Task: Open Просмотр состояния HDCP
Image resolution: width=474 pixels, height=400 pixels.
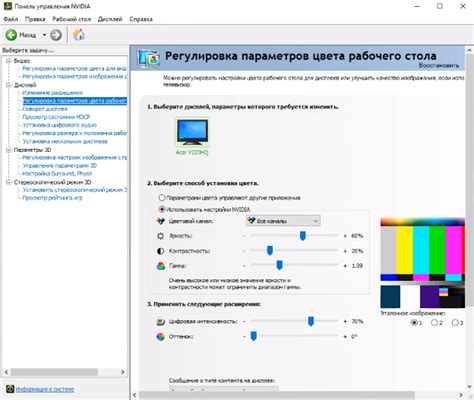Action: 56,117
